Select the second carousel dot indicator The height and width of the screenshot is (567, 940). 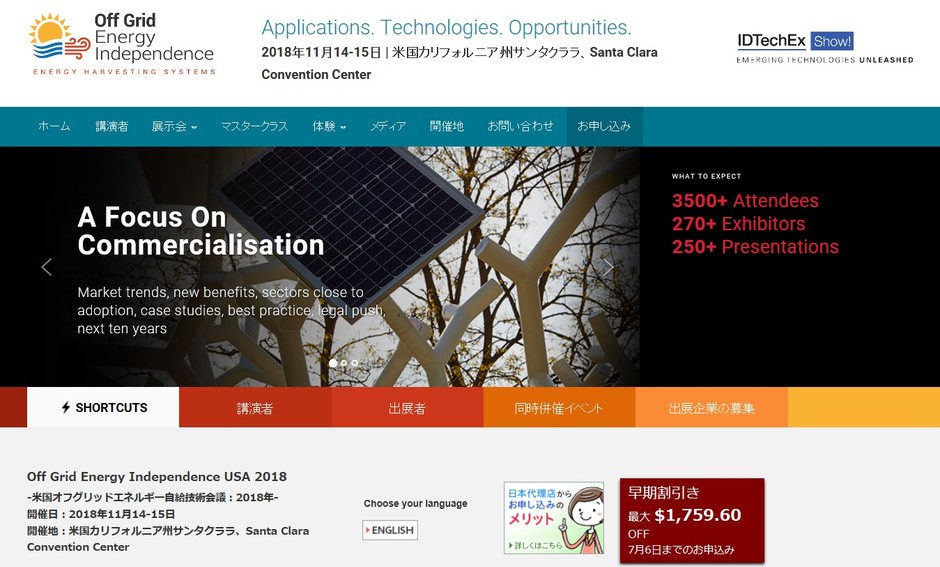344,363
